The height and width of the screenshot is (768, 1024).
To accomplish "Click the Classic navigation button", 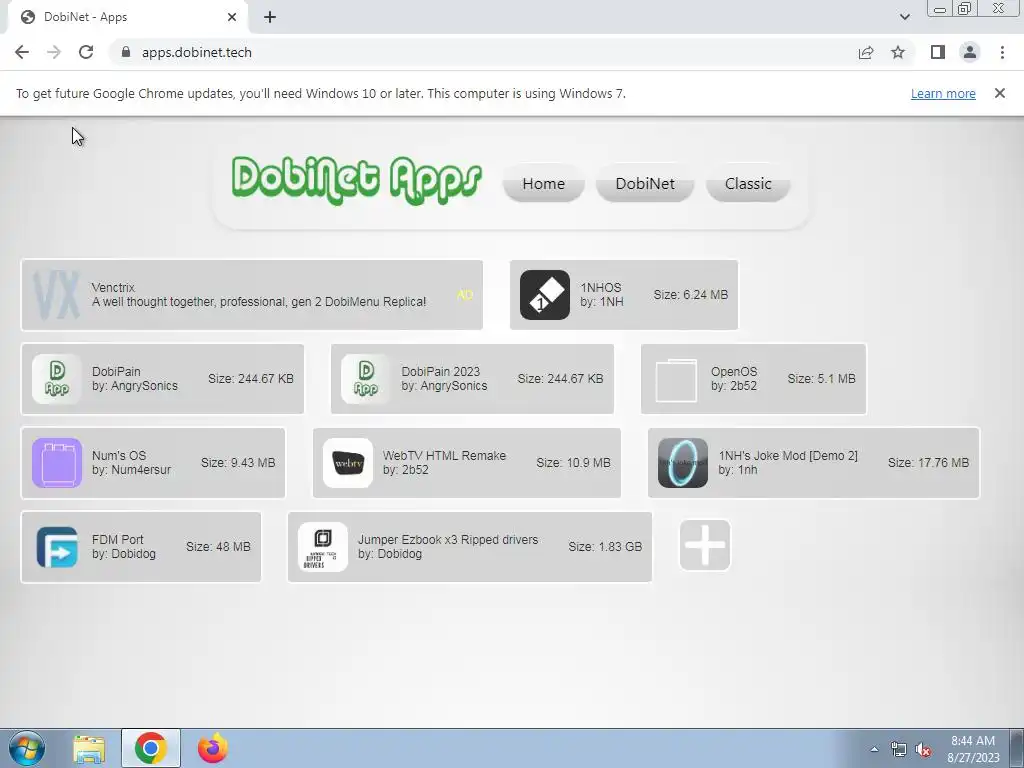I will (x=748, y=184).
